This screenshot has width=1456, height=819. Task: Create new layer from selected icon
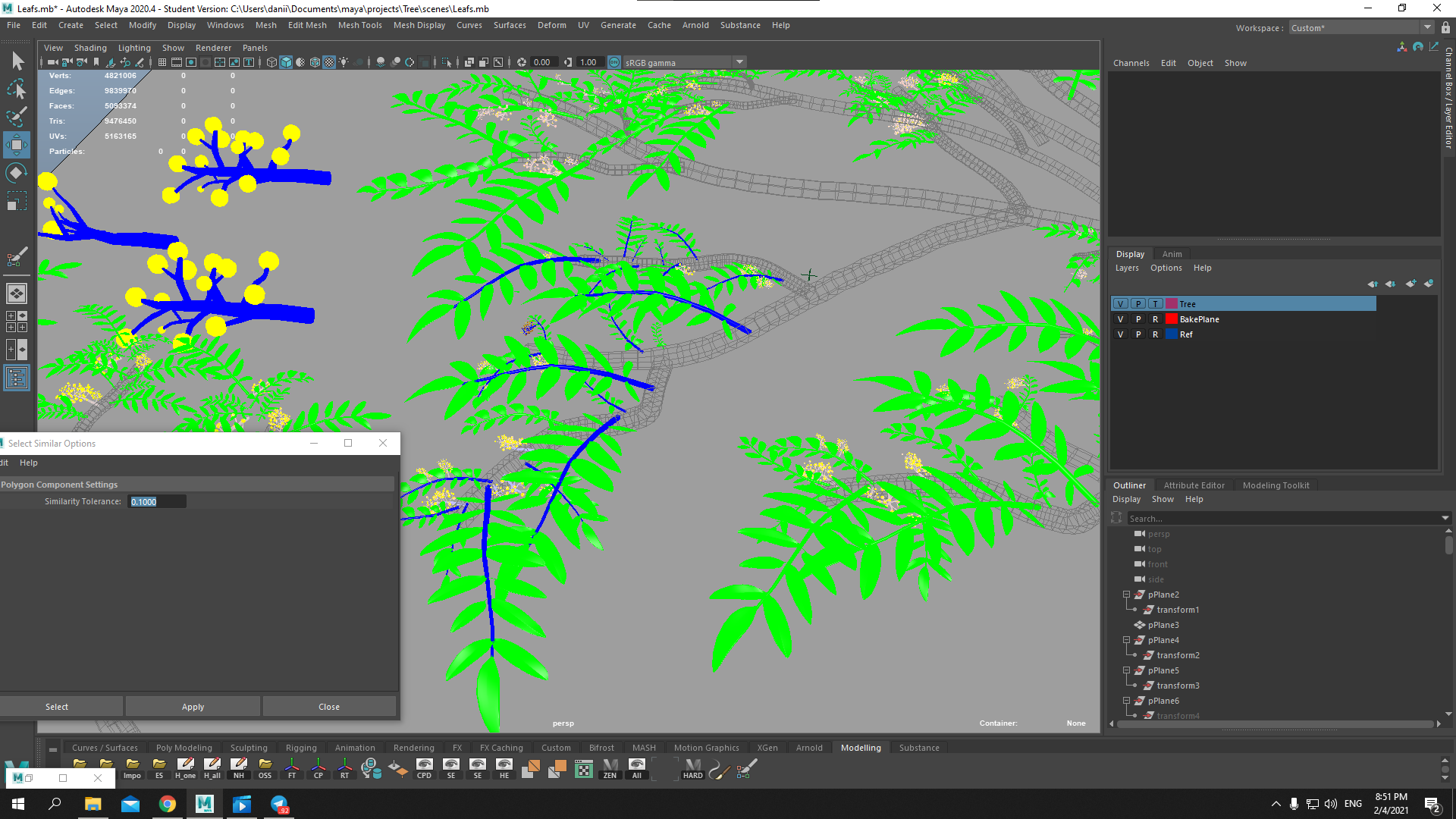tap(1429, 284)
